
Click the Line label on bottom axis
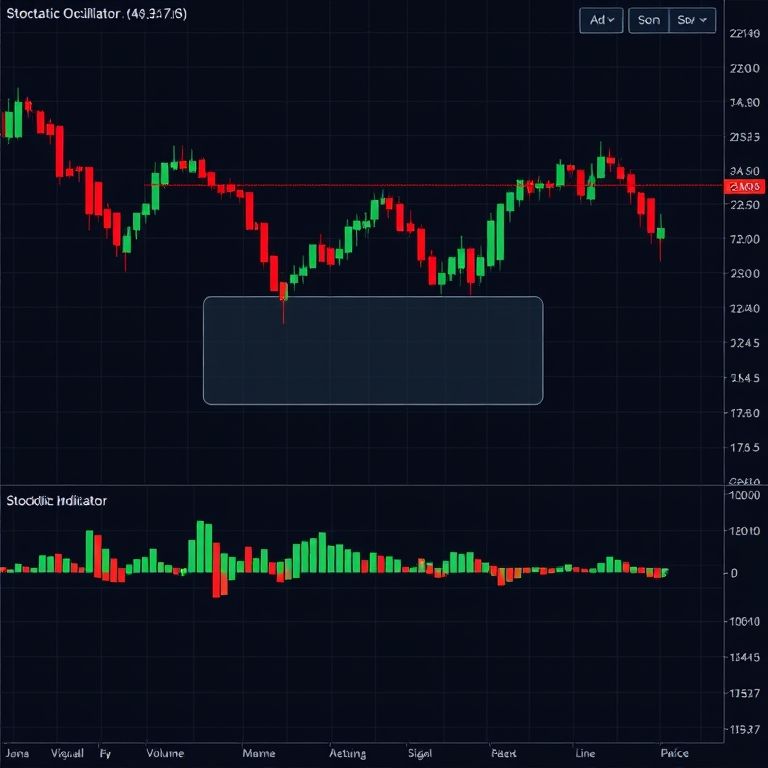(x=586, y=753)
